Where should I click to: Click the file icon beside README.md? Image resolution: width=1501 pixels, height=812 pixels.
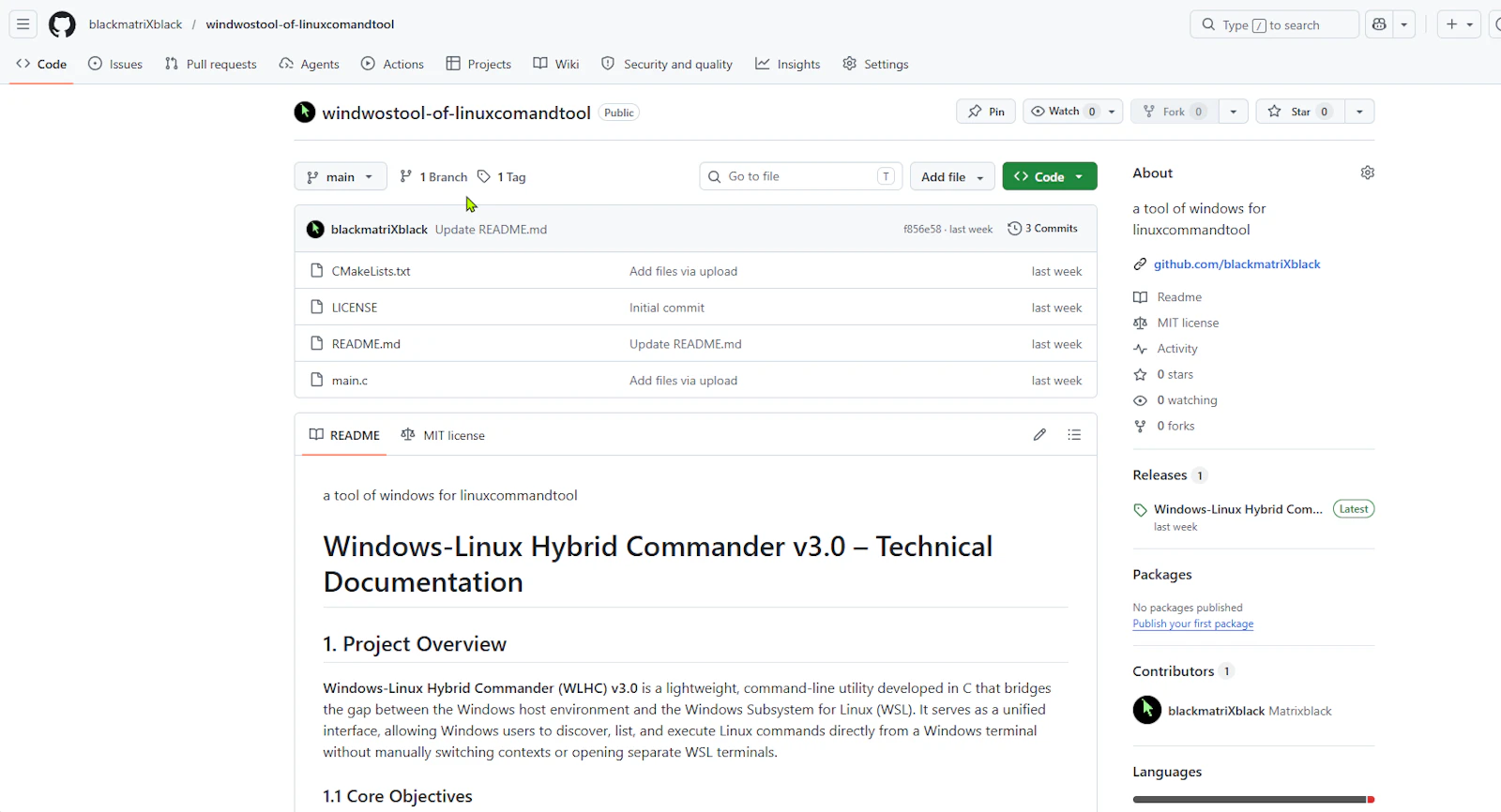coord(317,344)
